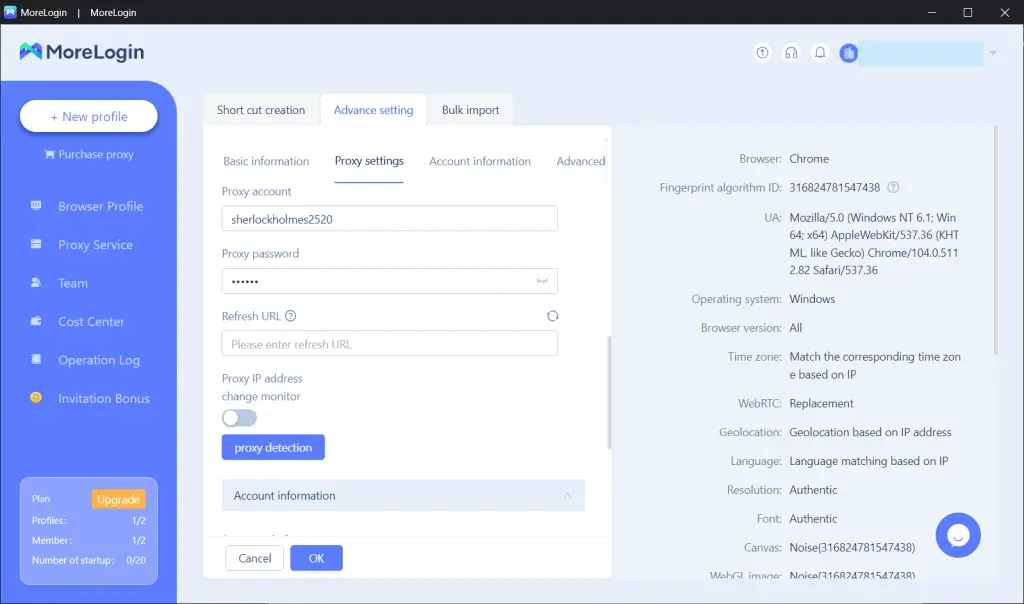Click the form panel vertical scrollbar

[x=609, y=392]
